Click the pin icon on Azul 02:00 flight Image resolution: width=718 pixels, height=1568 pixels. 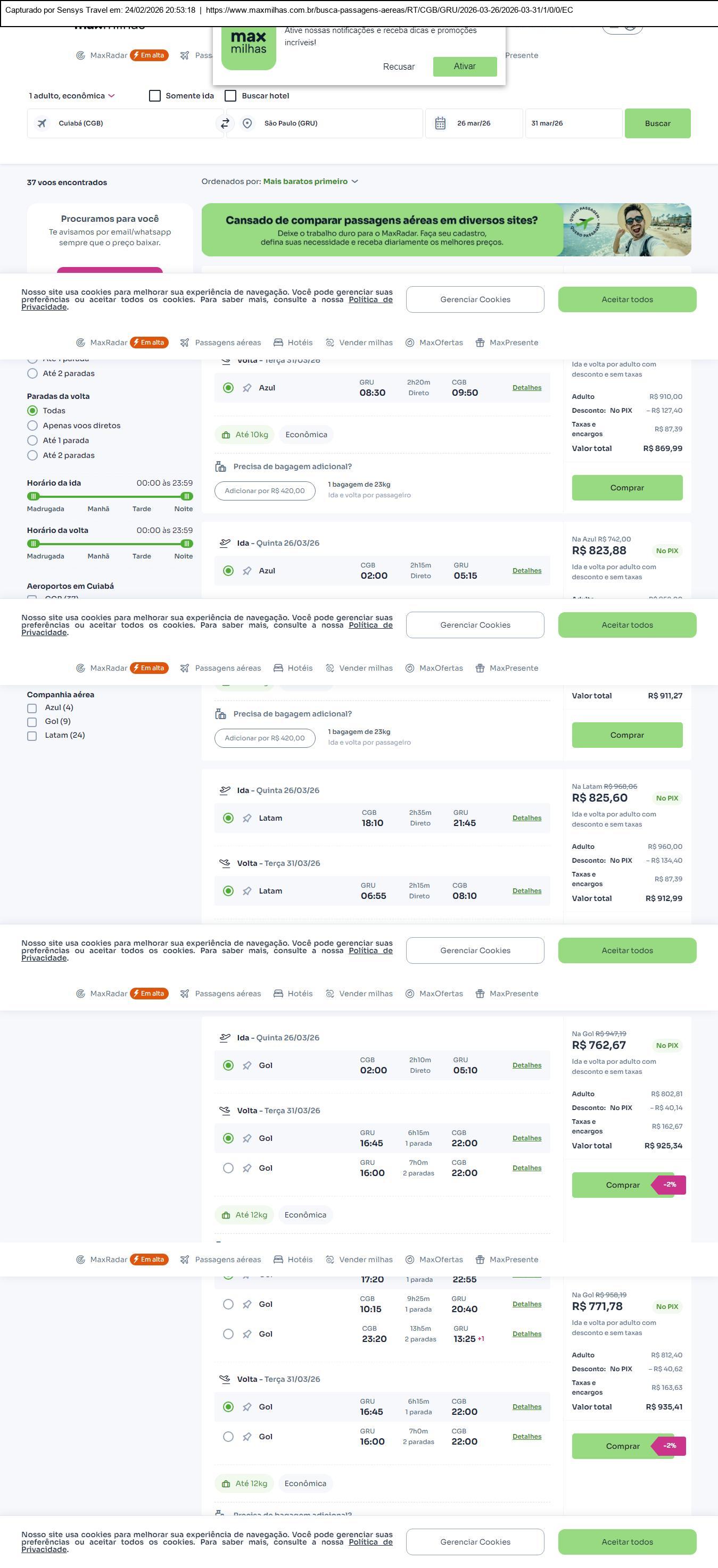247,571
